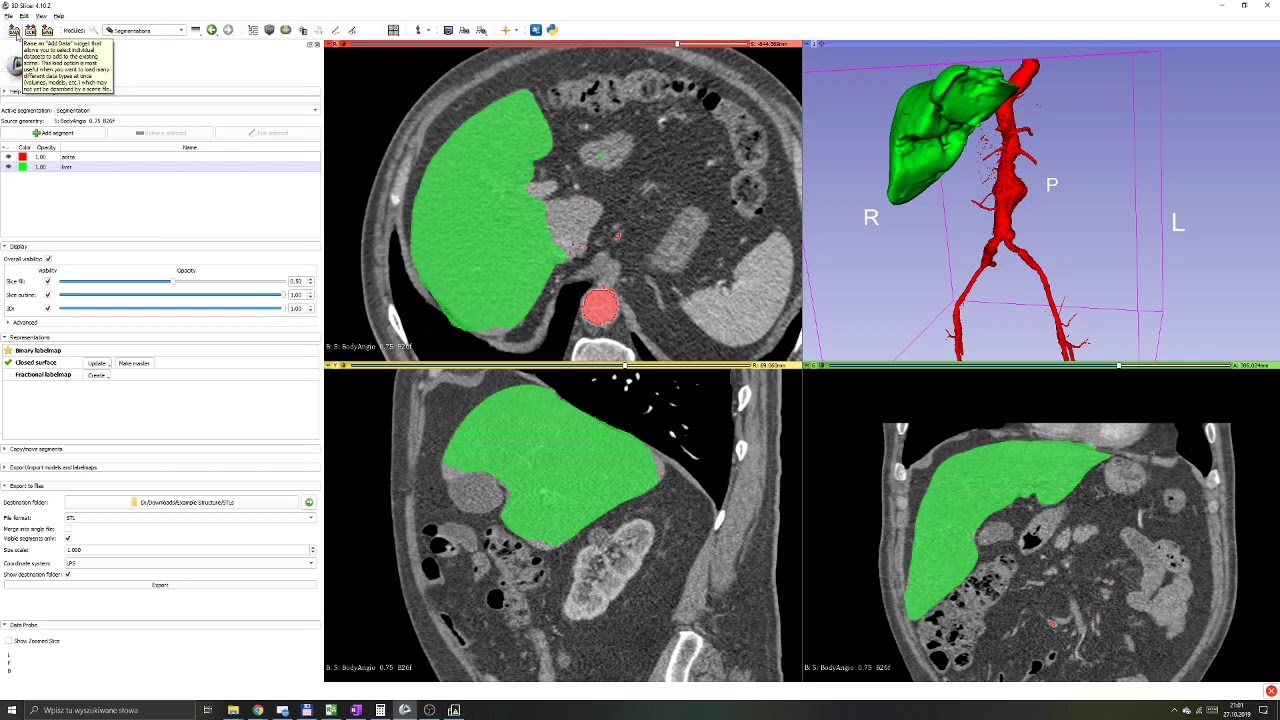Open the Segmentations module selector dropdown
The image size is (1280, 720).
coord(145,30)
